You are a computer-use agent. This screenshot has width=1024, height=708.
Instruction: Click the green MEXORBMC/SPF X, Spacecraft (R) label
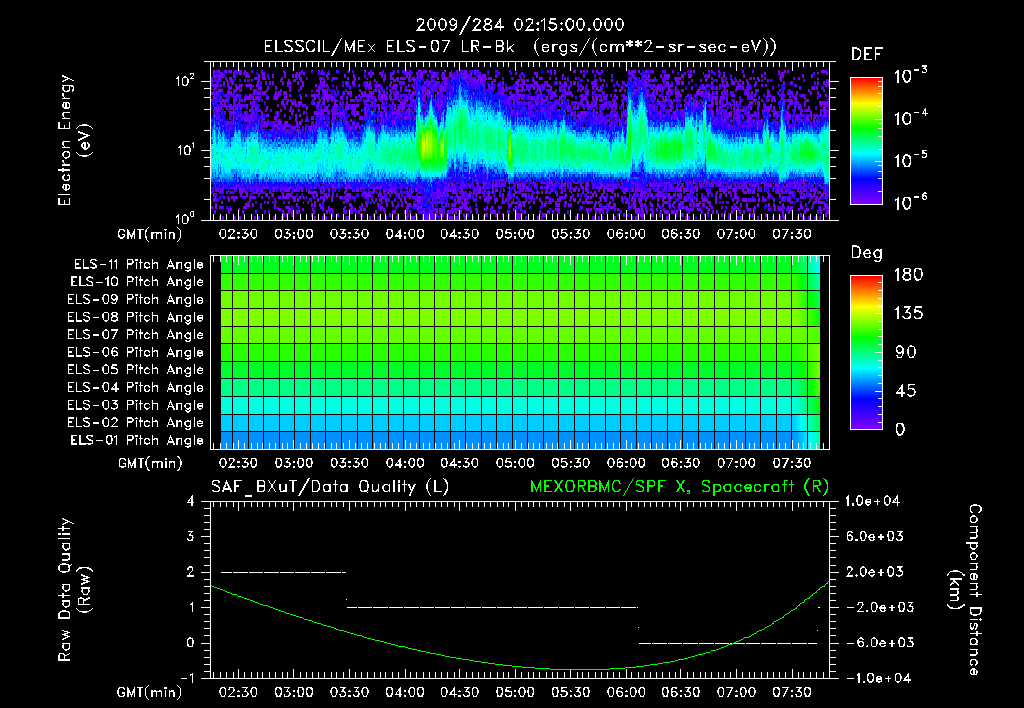(x=679, y=487)
